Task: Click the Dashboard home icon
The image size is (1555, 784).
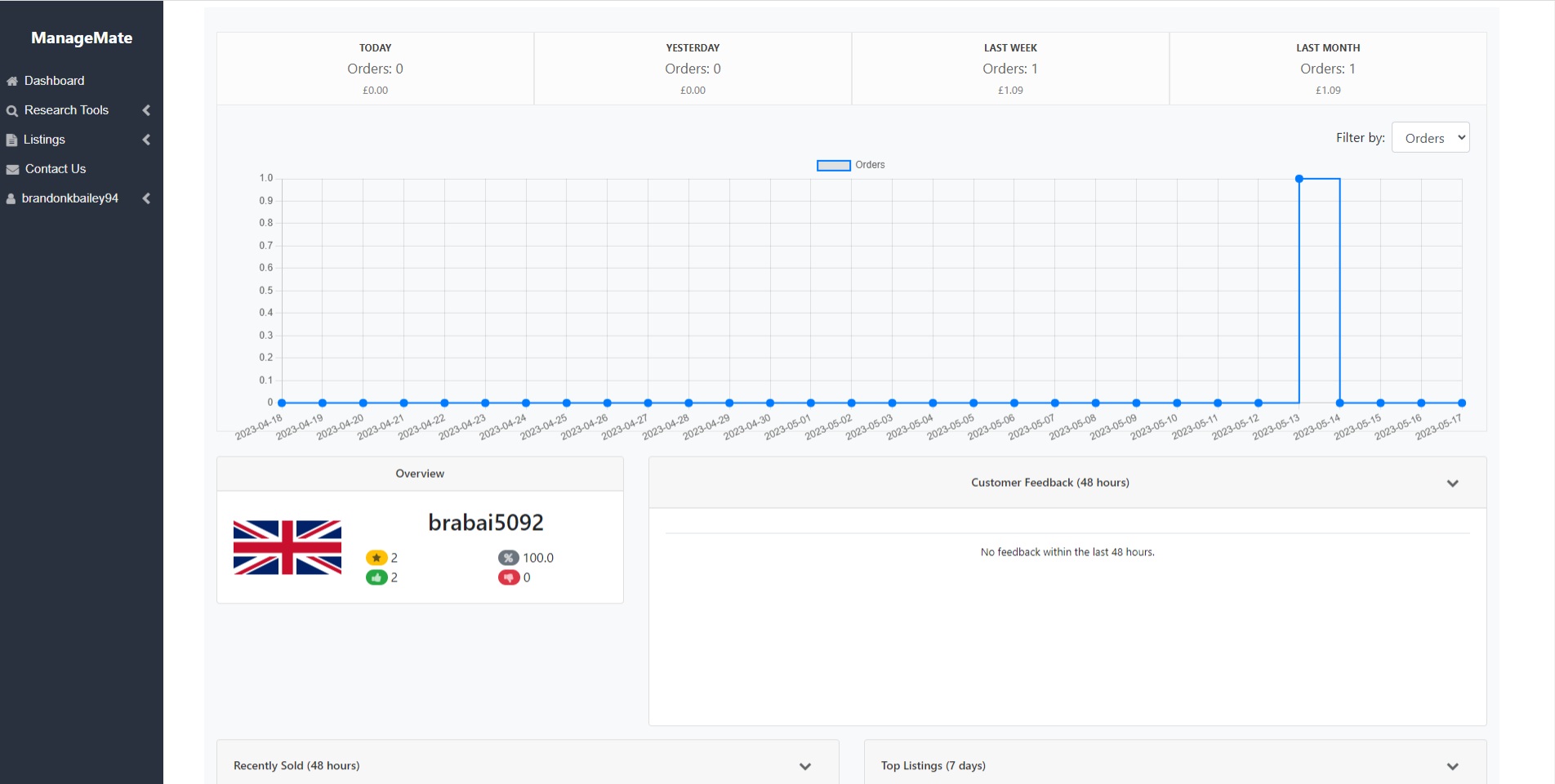Action: pos(12,81)
